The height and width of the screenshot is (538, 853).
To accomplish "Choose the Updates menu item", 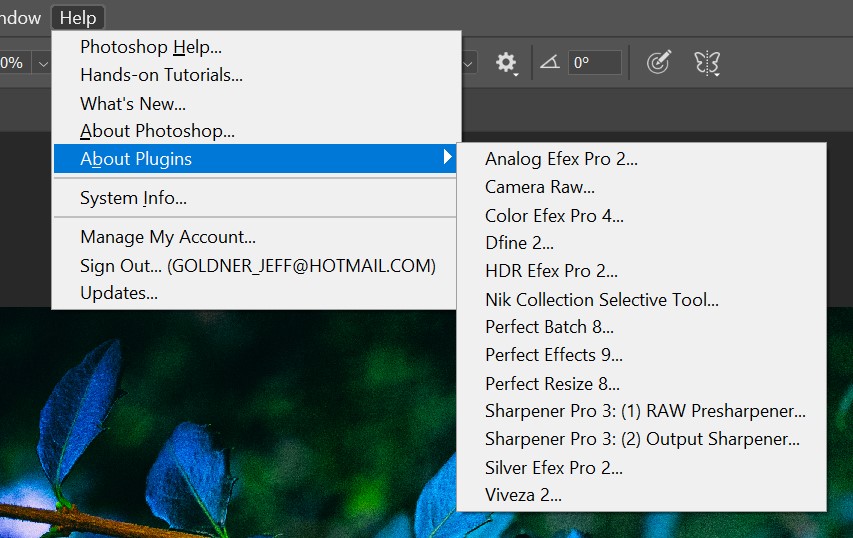I will click(x=255, y=293).
